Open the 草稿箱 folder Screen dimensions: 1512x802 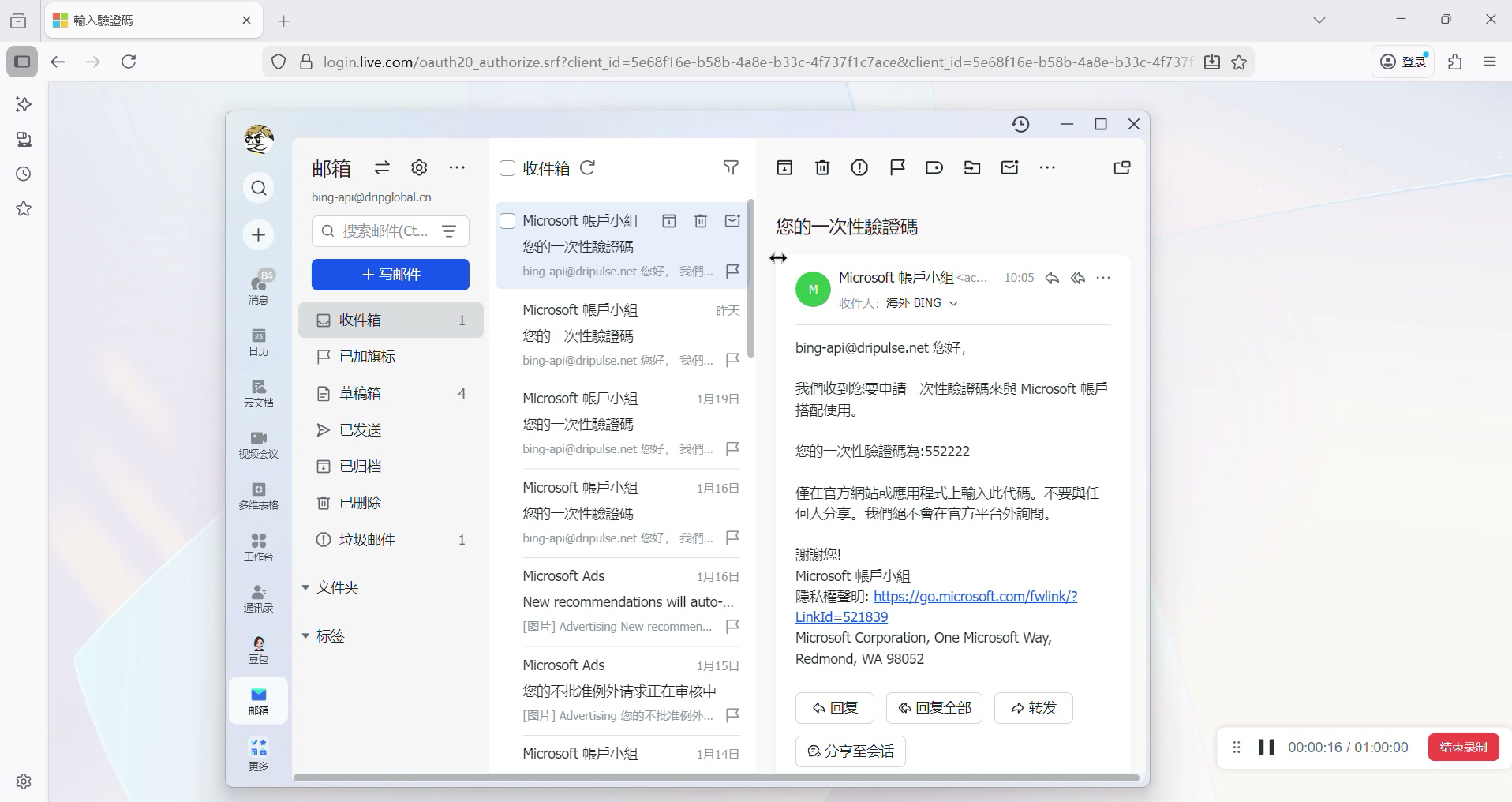[391, 393]
